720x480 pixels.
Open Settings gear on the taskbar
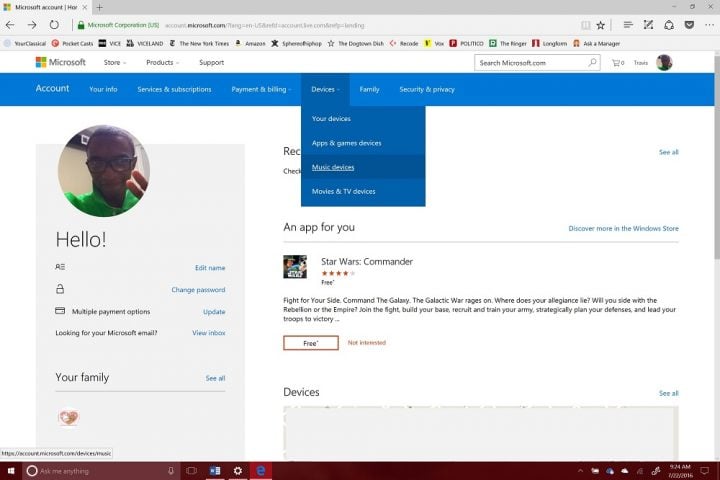pos(238,471)
